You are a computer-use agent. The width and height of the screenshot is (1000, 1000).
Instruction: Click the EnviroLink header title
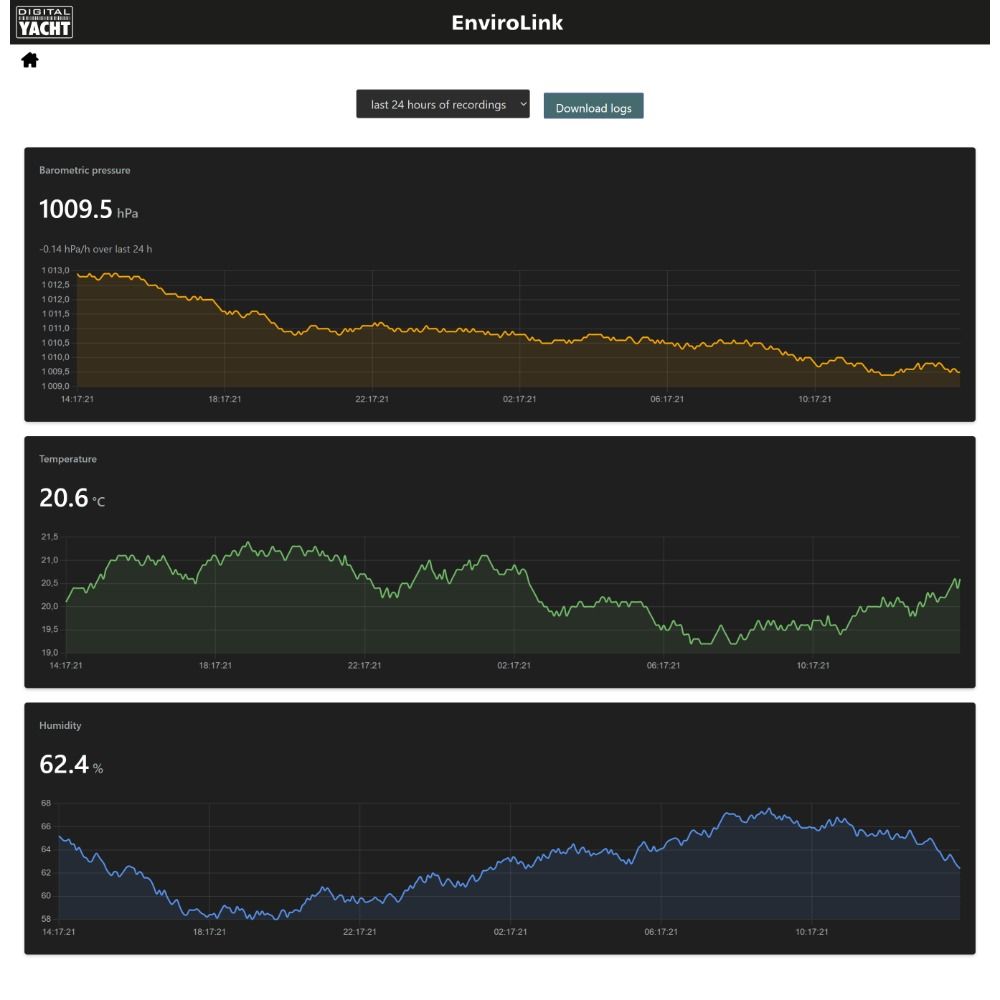click(507, 22)
